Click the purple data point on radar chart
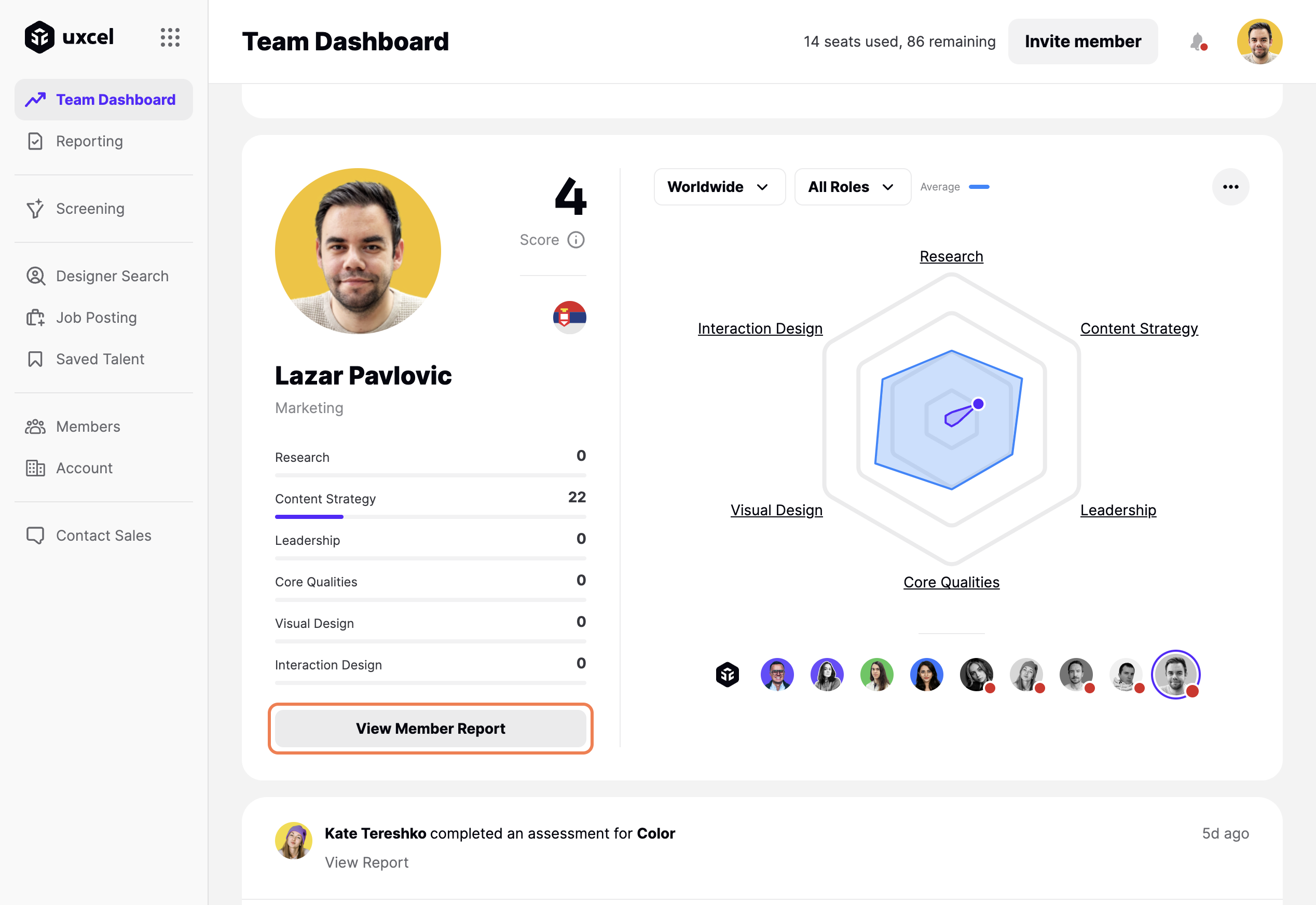The width and height of the screenshot is (1316, 905). 978,404
